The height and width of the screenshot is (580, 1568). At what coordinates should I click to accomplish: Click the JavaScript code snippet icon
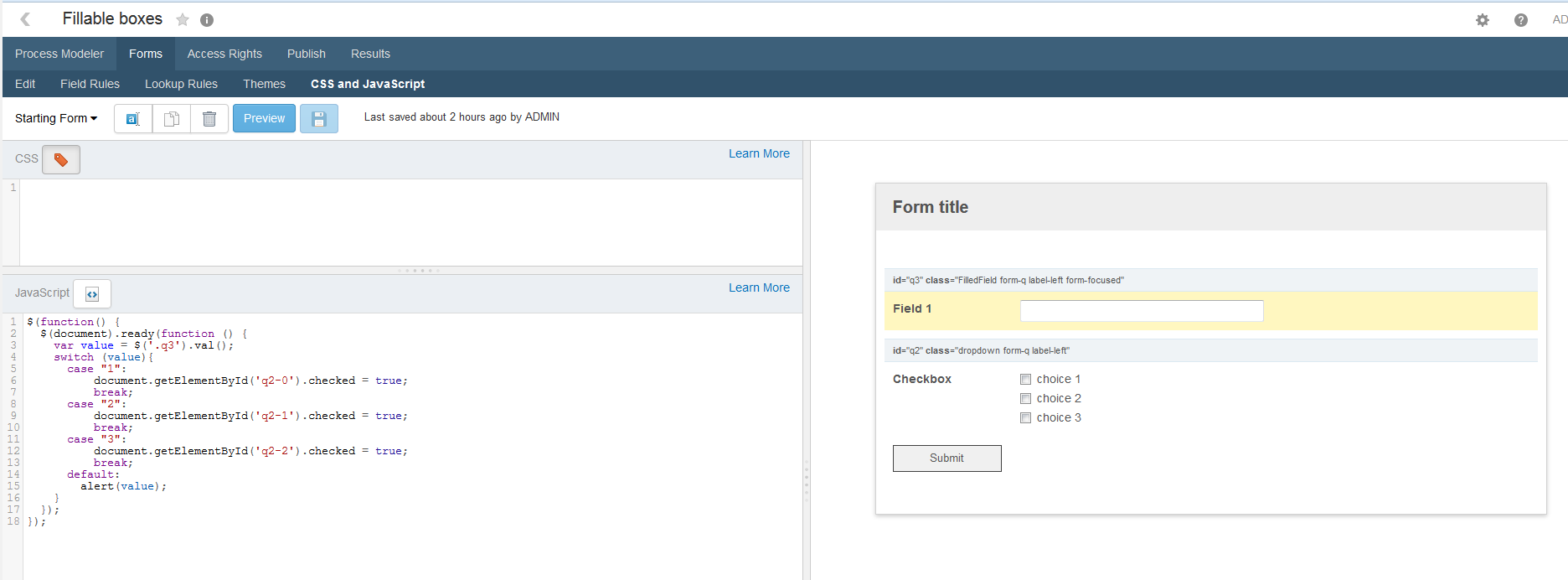[92, 294]
